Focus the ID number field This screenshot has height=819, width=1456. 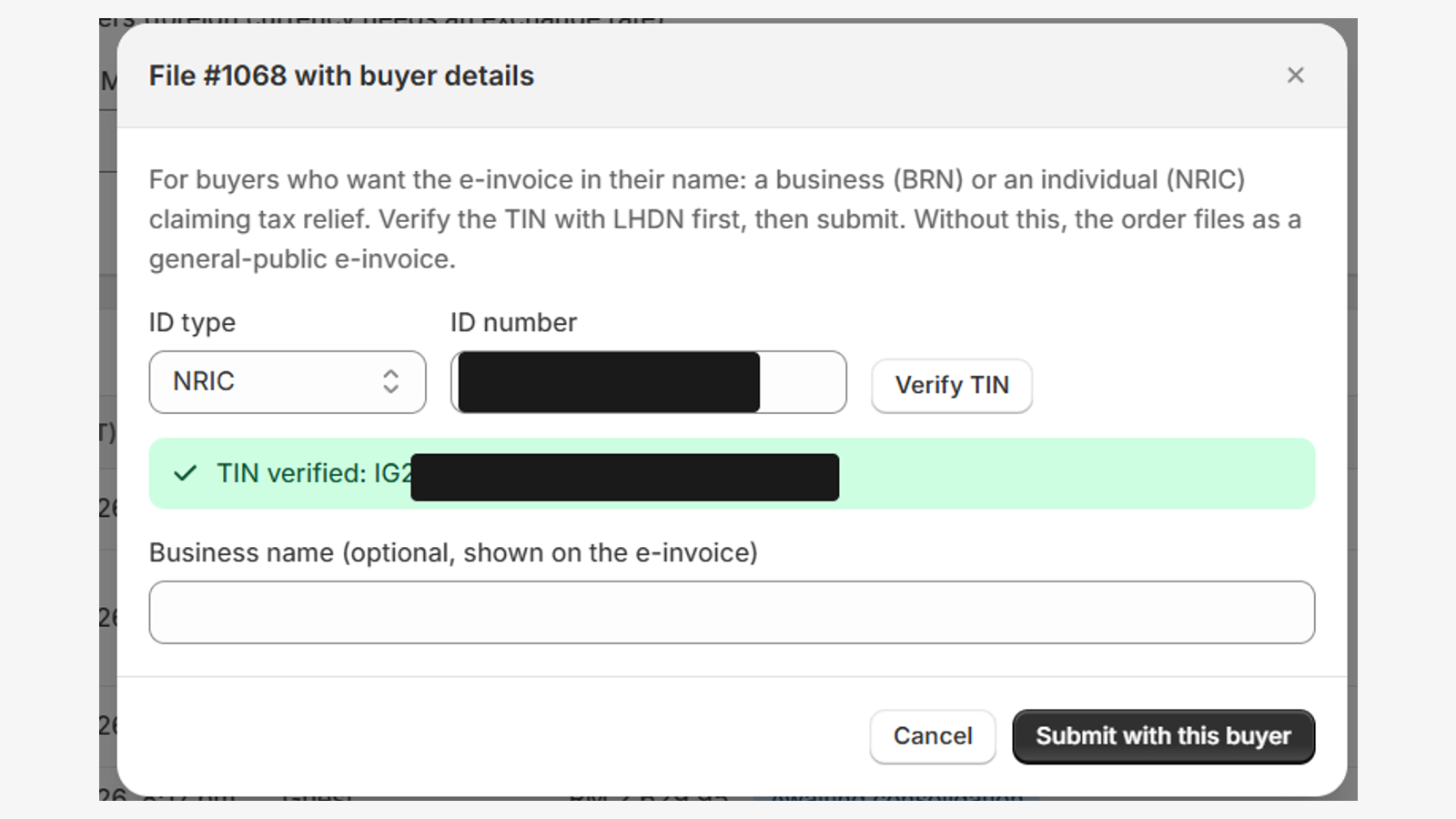[x=648, y=382]
